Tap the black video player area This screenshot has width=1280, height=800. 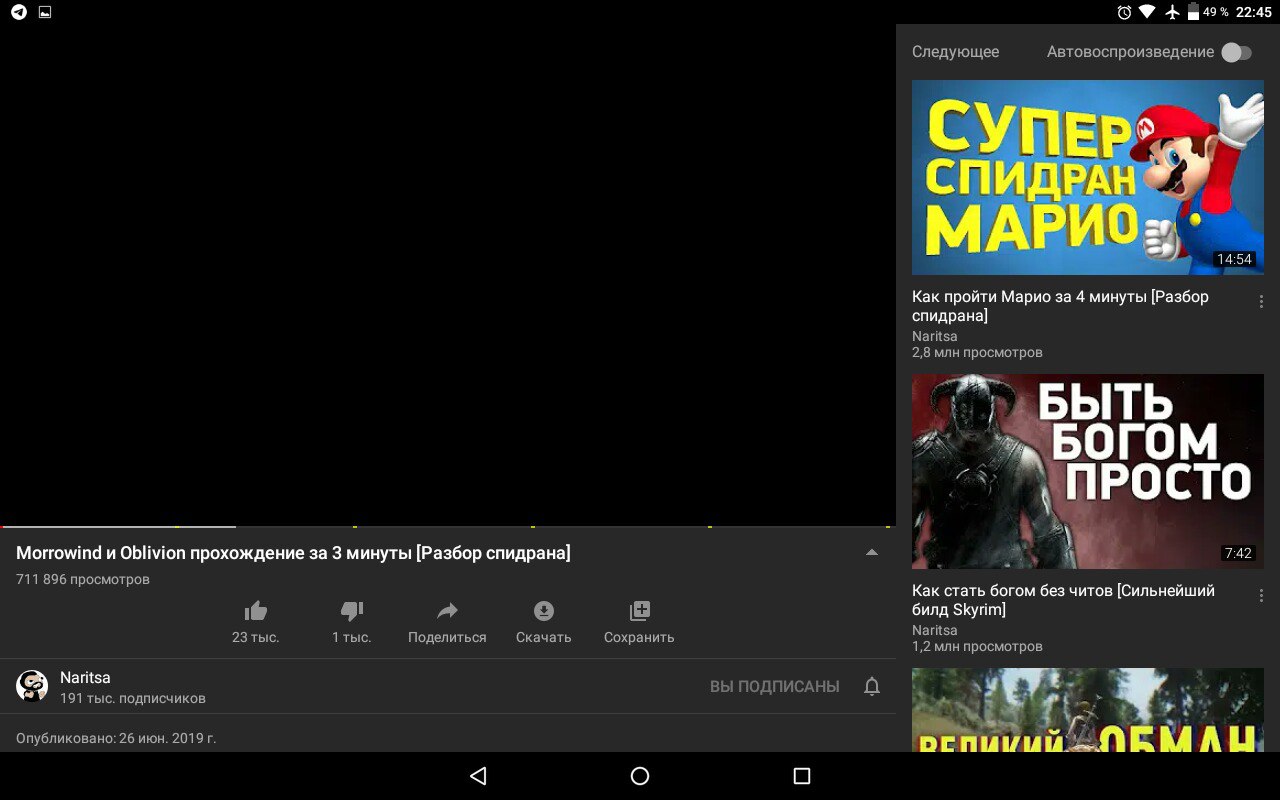click(448, 273)
